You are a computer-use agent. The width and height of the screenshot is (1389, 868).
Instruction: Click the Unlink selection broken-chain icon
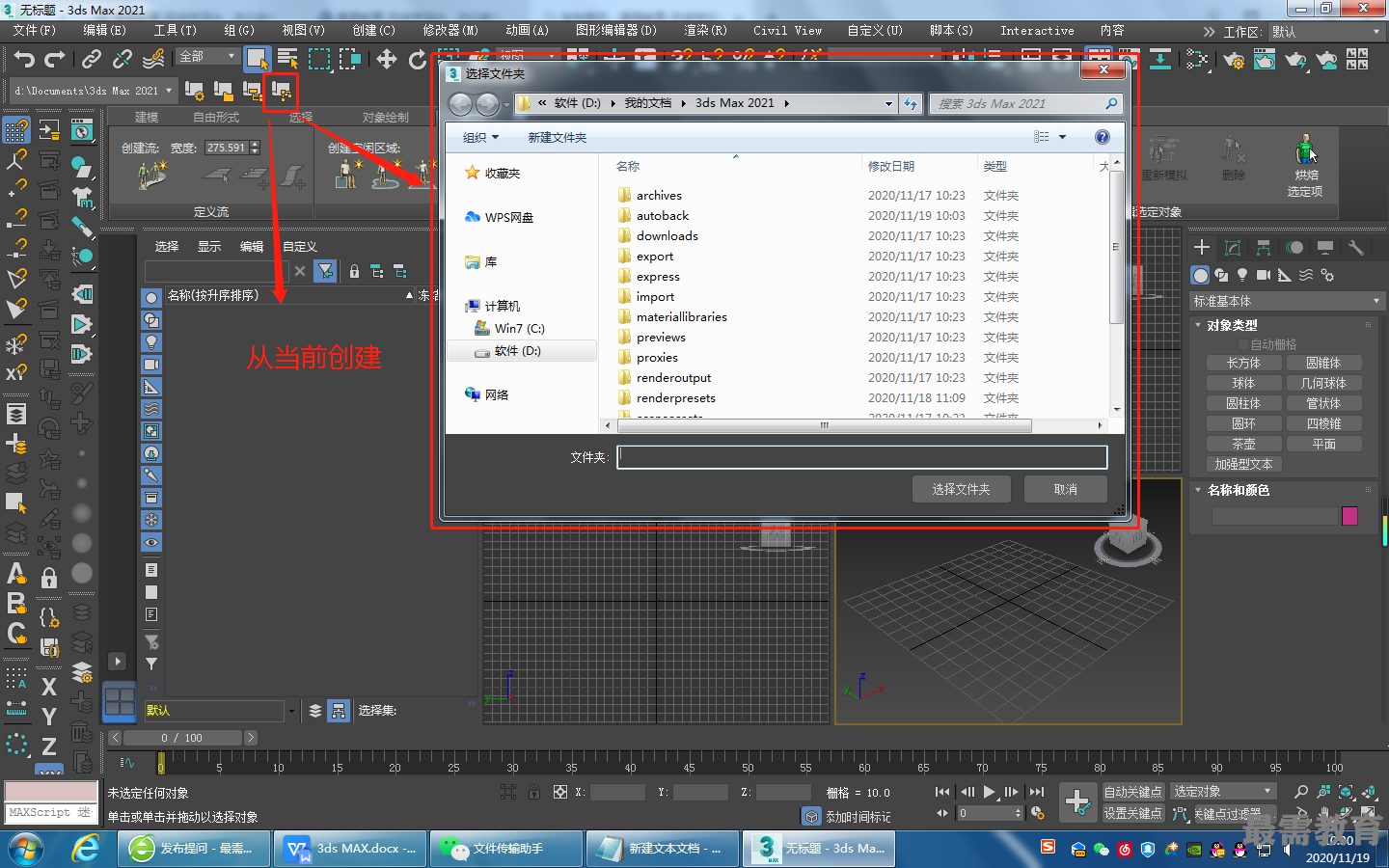(x=123, y=60)
